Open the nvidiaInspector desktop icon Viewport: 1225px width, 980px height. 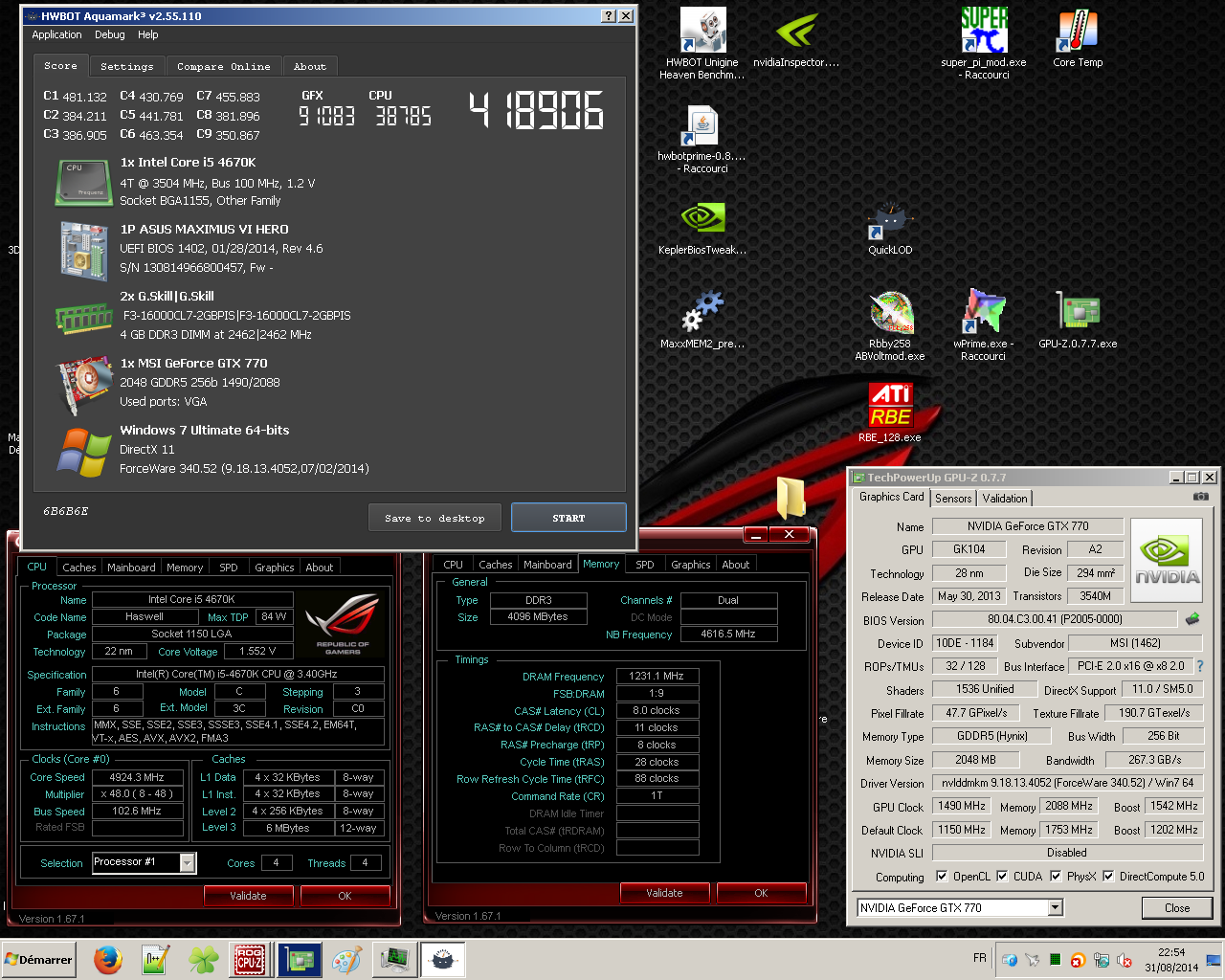pyautogui.click(x=795, y=38)
